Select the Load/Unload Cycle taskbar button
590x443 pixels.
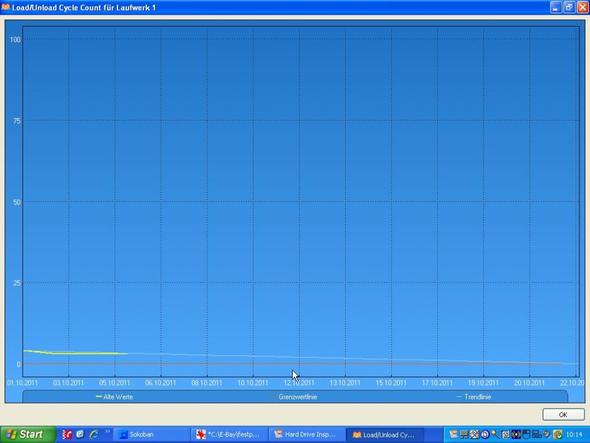click(x=385, y=435)
